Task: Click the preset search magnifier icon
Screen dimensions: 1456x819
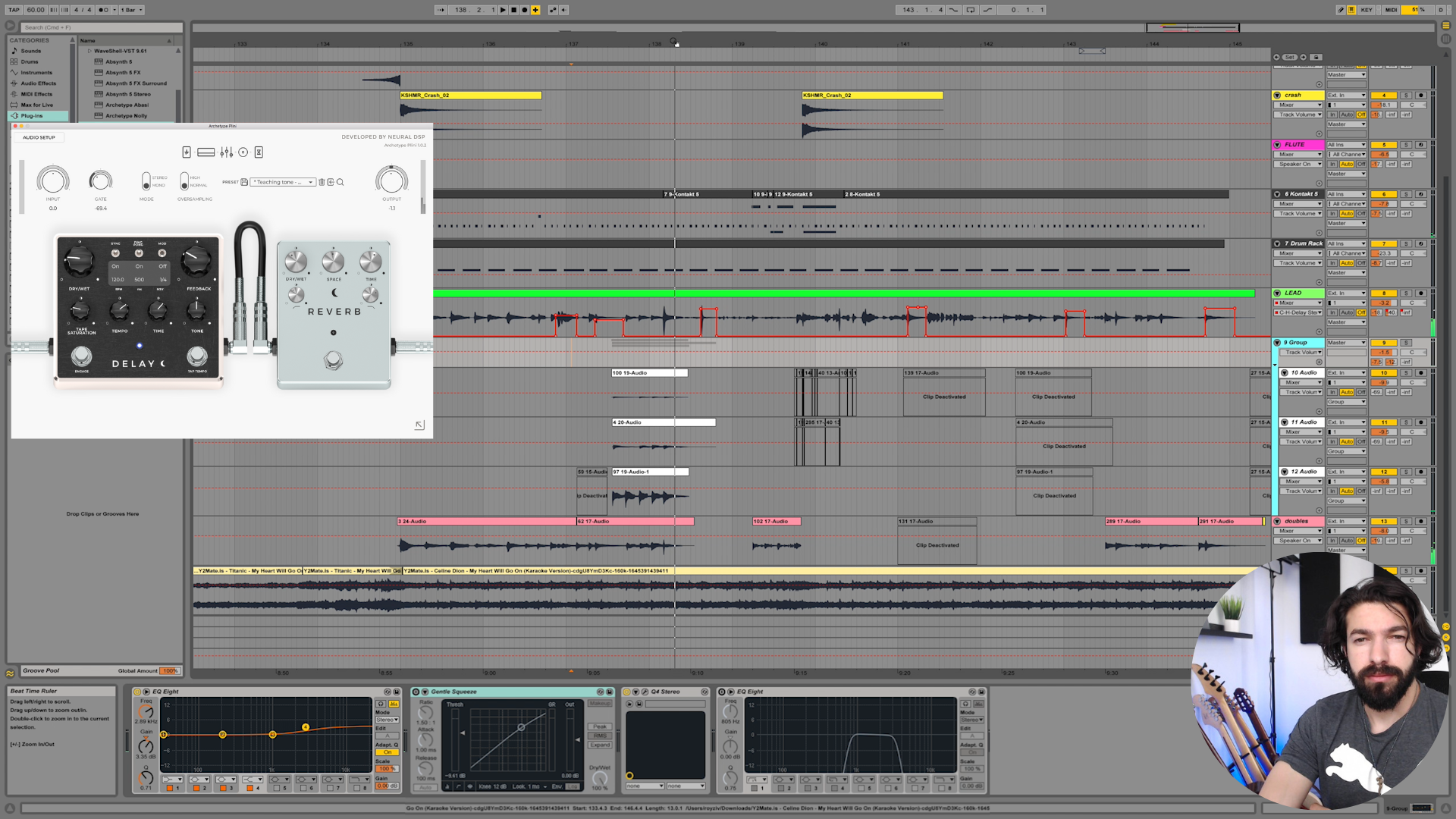Action: pyautogui.click(x=340, y=182)
